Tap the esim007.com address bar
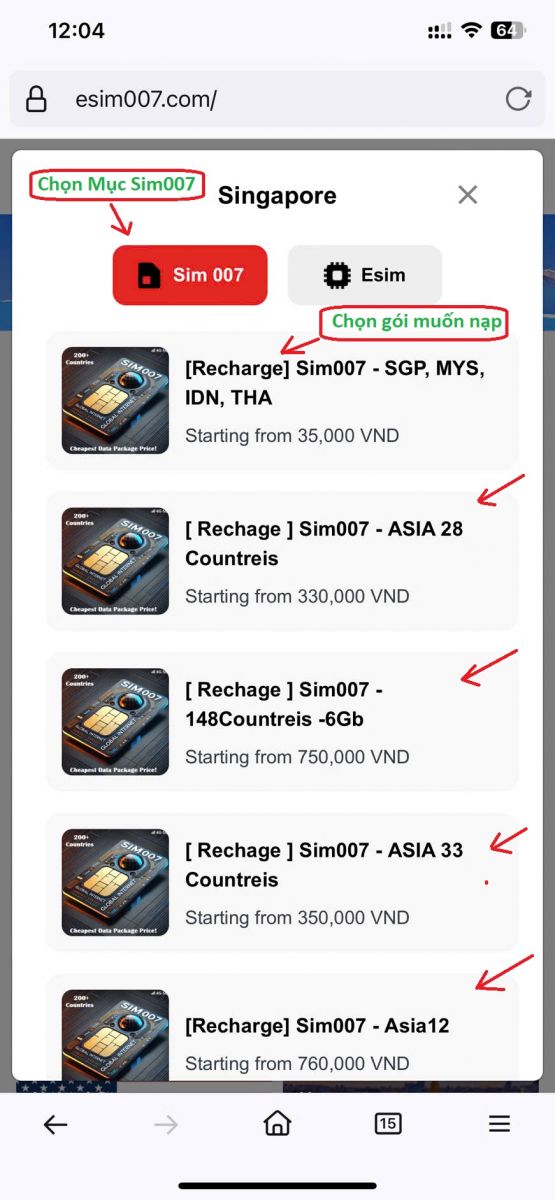 point(277,99)
